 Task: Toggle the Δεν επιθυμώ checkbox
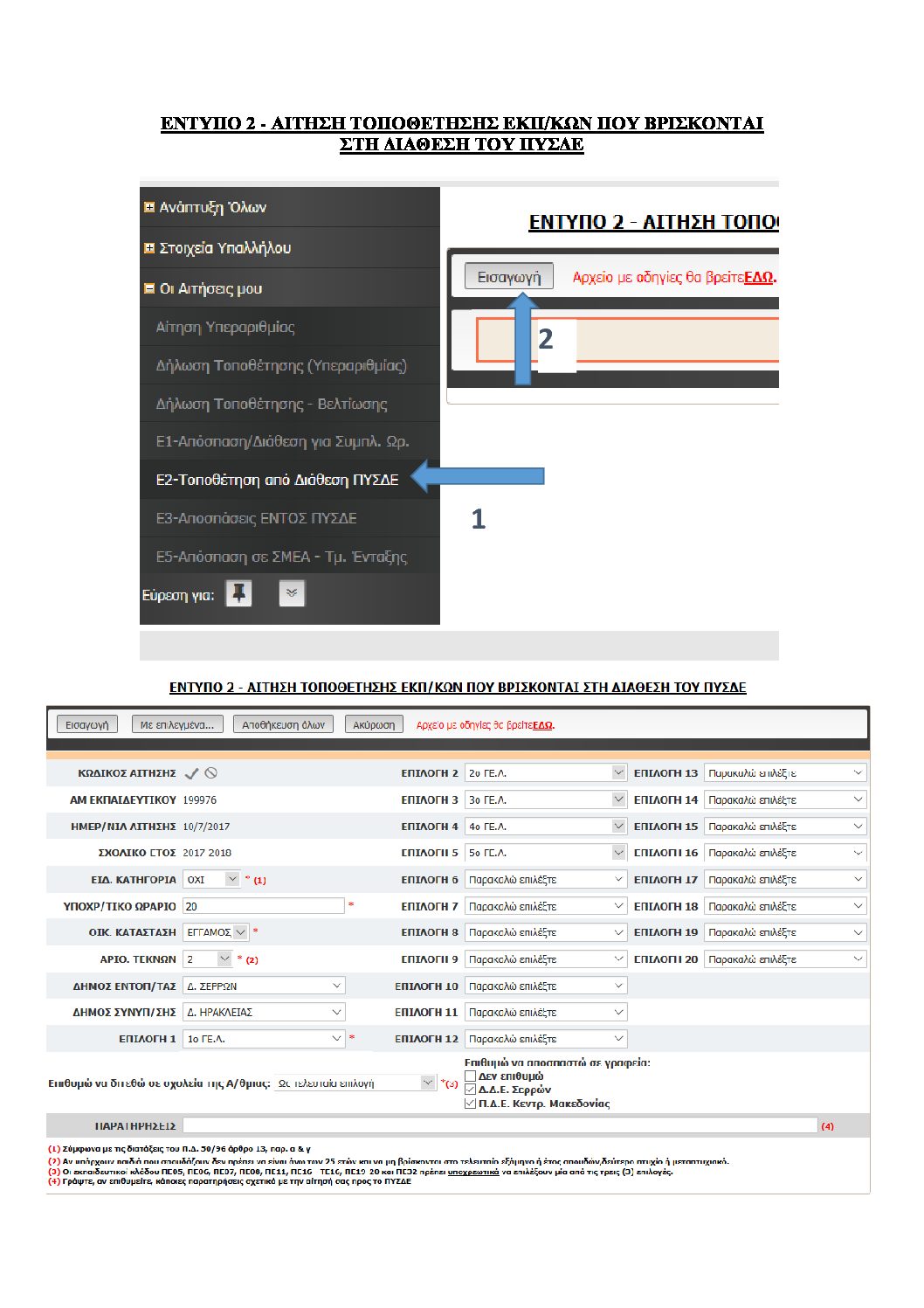(471, 1076)
